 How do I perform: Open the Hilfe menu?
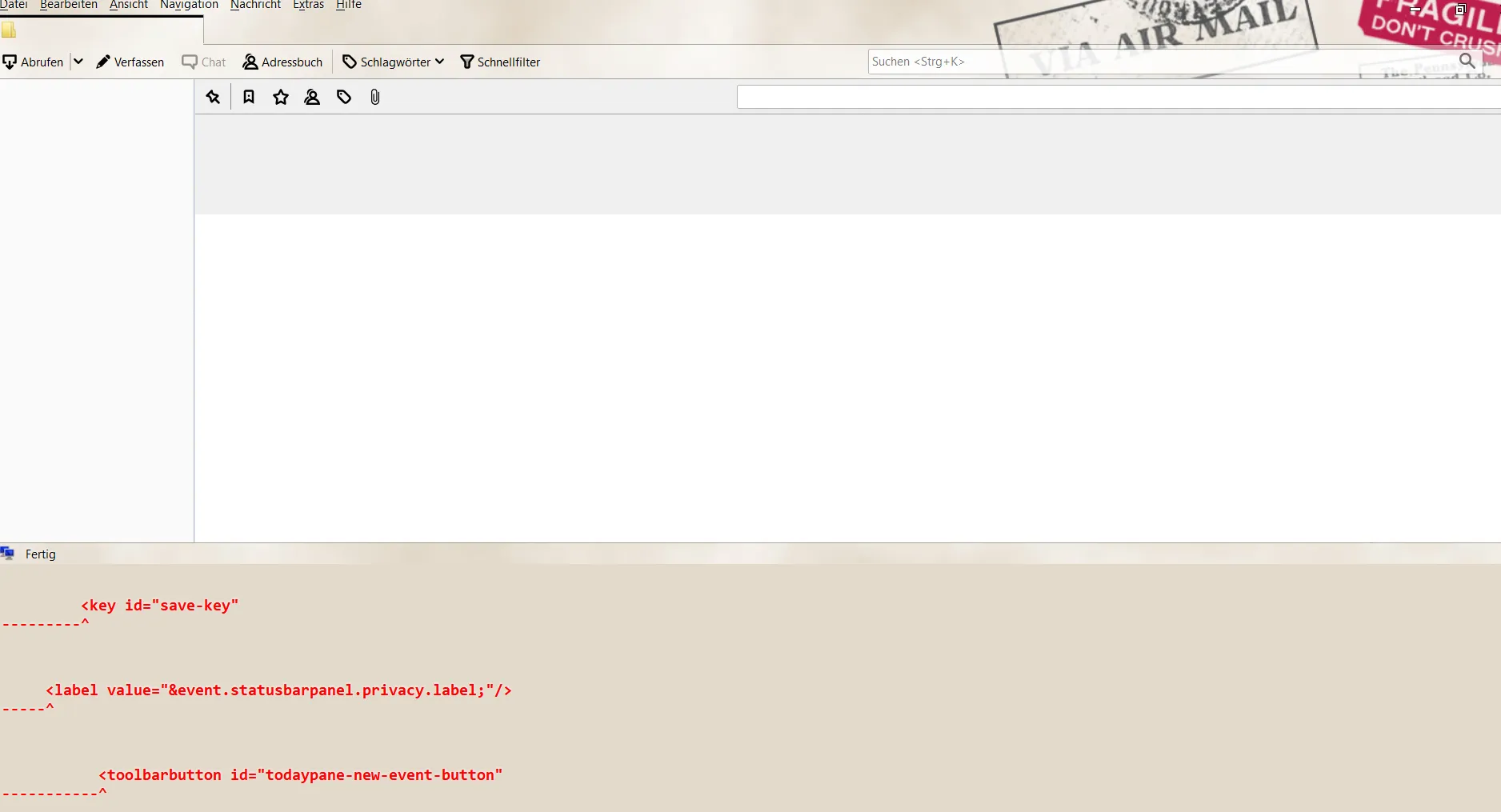pos(349,5)
